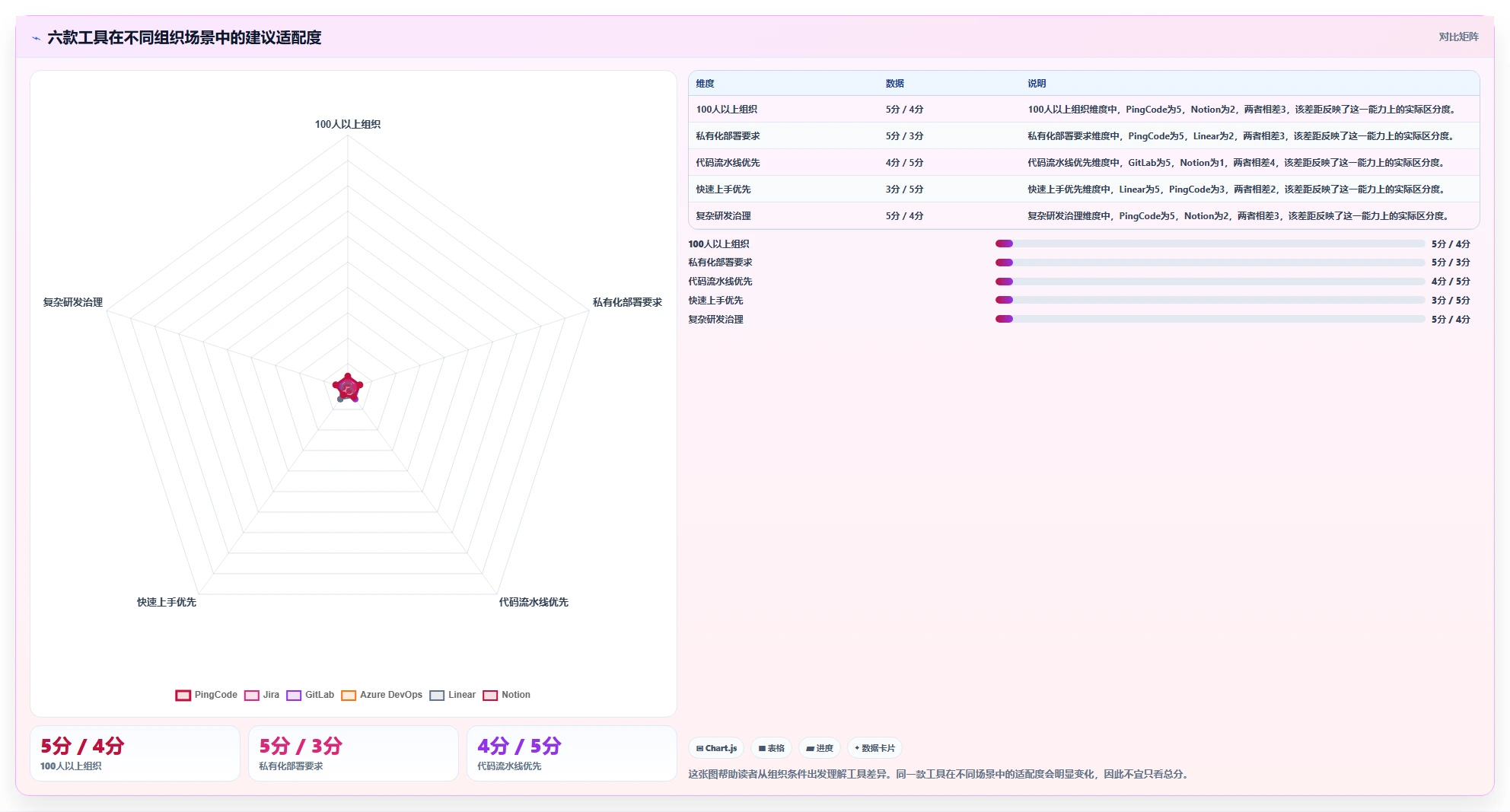1510x812 pixels.
Task: Select the 代码流水线优先 table row dimension cell
Action: click(x=728, y=163)
